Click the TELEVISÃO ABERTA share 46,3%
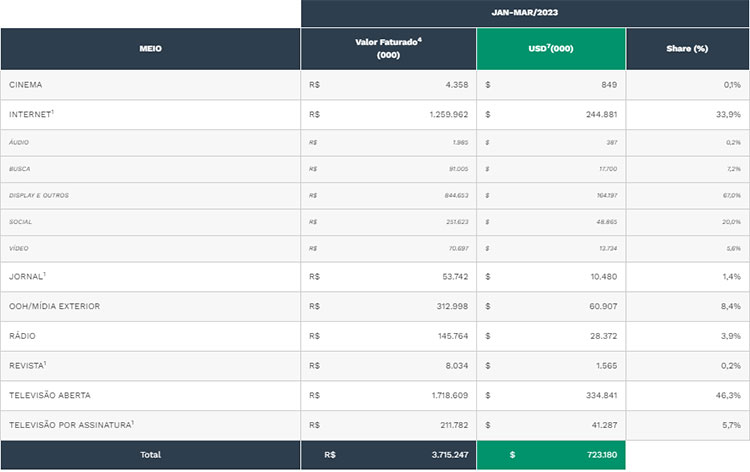Image resolution: width=750 pixels, height=472 pixels. pos(728,395)
